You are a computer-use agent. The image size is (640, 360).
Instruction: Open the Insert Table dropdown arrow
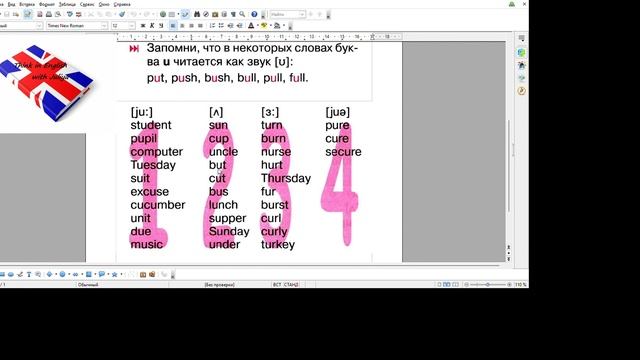coord(178,14)
